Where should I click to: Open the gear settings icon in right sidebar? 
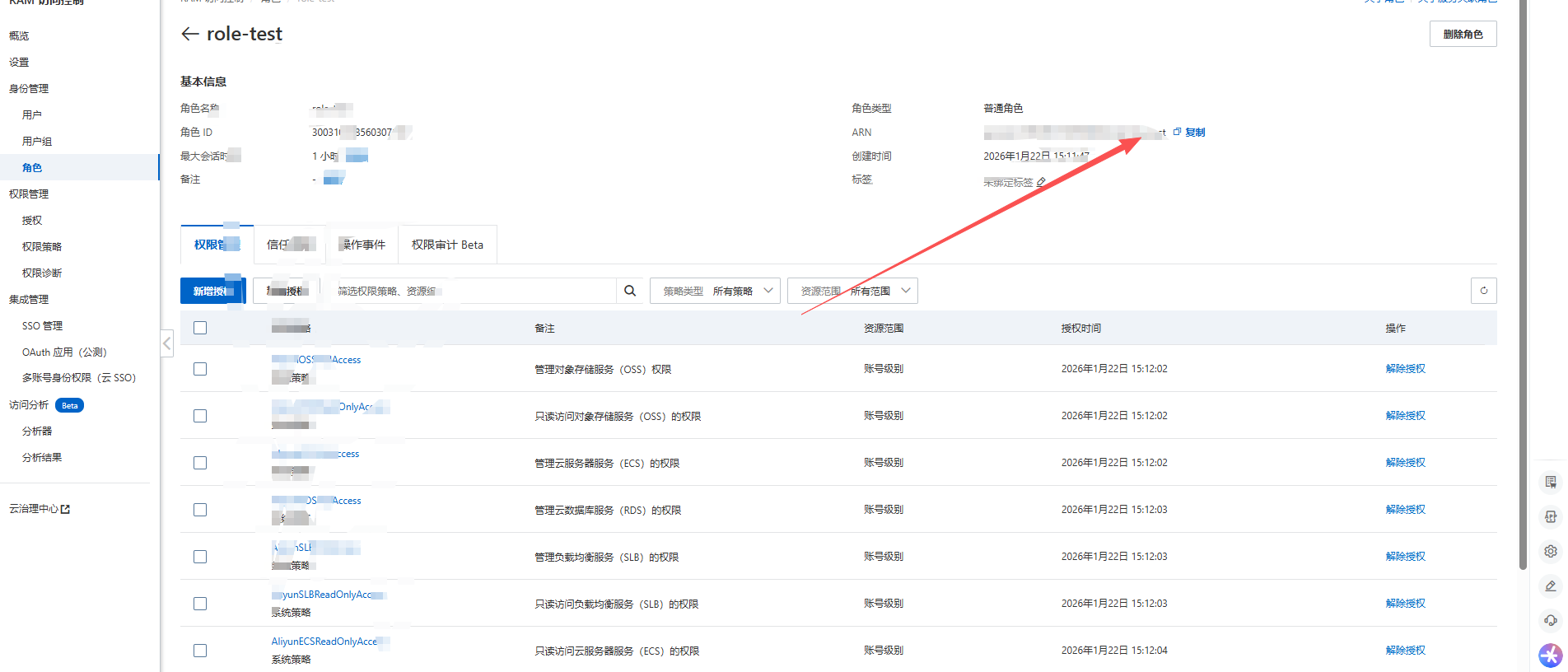pyautogui.click(x=1551, y=552)
